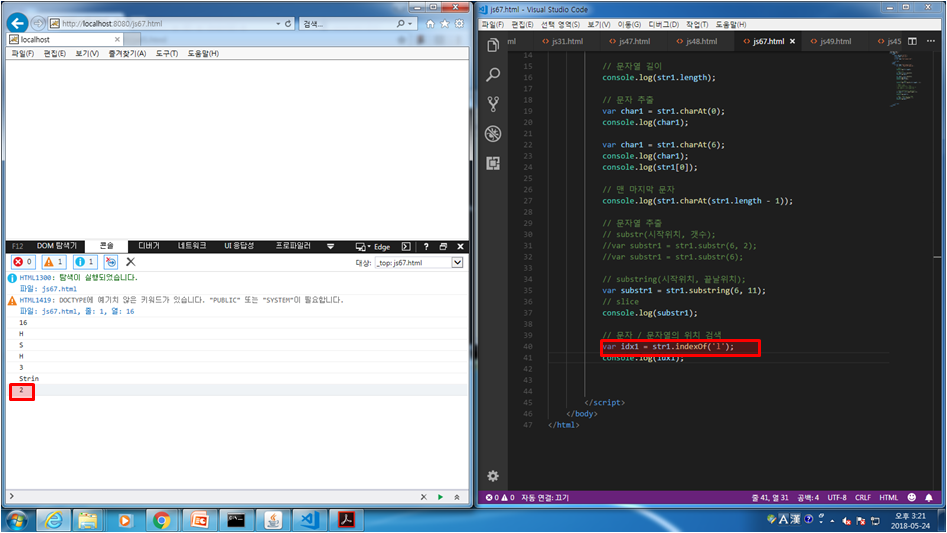Switch to 프로파일러 tab
The image size is (947, 533).
293,246
